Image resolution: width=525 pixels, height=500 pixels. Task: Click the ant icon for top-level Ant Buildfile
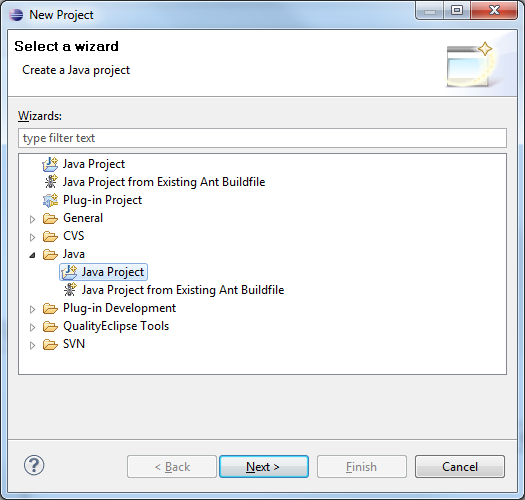tap(51, 182)
